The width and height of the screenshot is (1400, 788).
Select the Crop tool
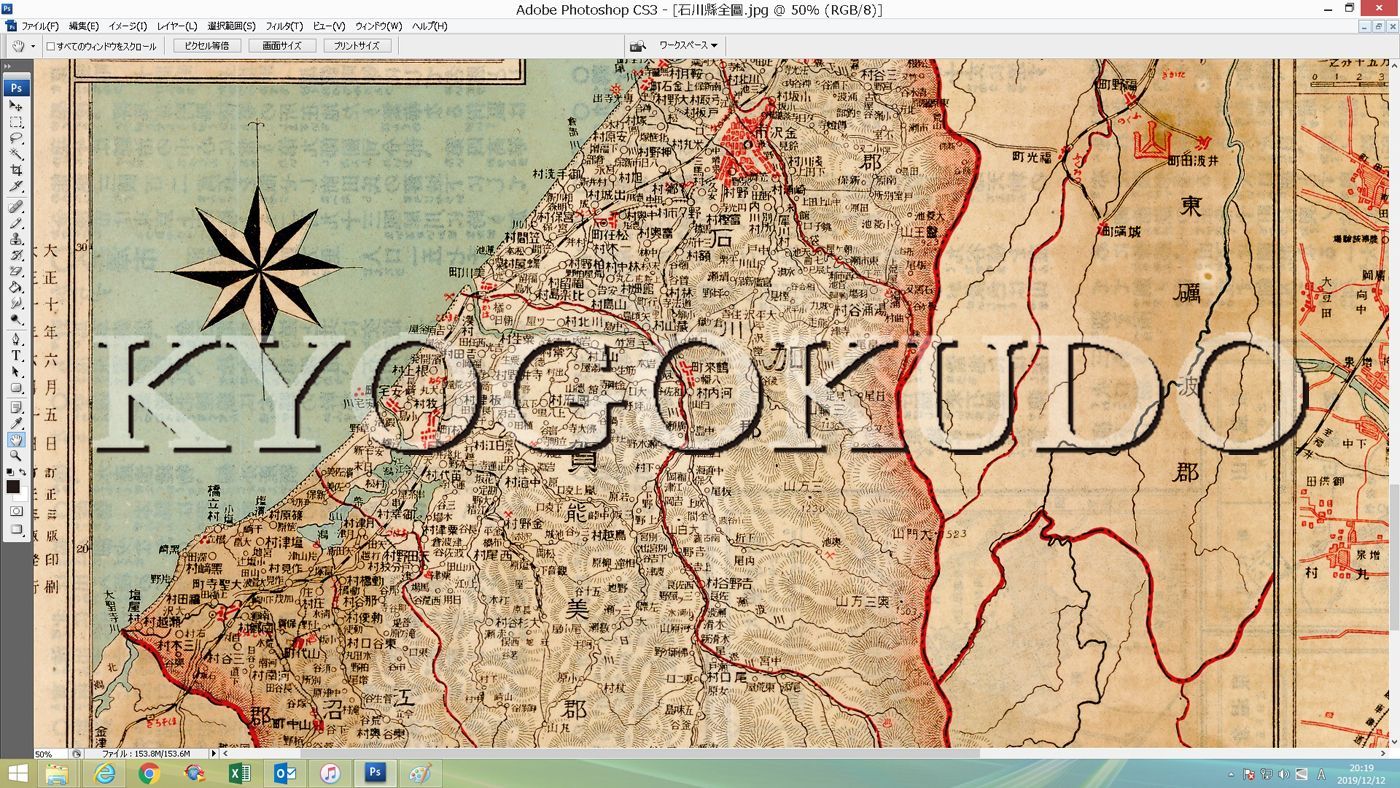click(16, 171)
